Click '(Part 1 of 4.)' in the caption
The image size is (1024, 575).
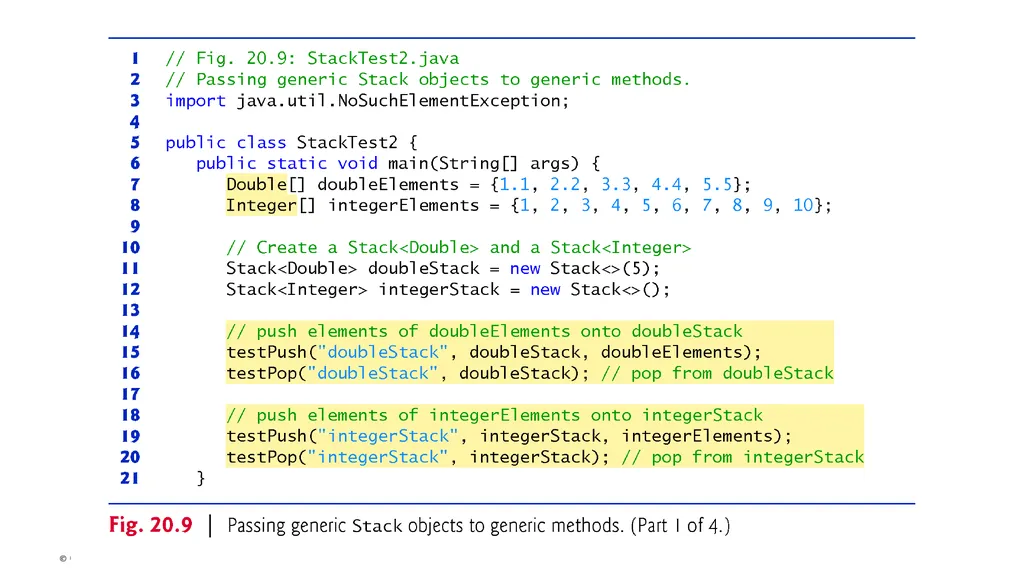click(x=680, y=525)
